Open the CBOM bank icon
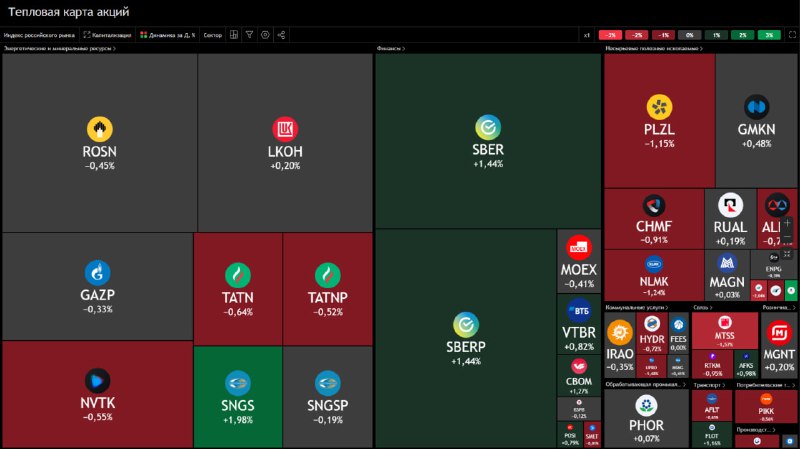The image size is (800, 449). click(x=579, y=366)
